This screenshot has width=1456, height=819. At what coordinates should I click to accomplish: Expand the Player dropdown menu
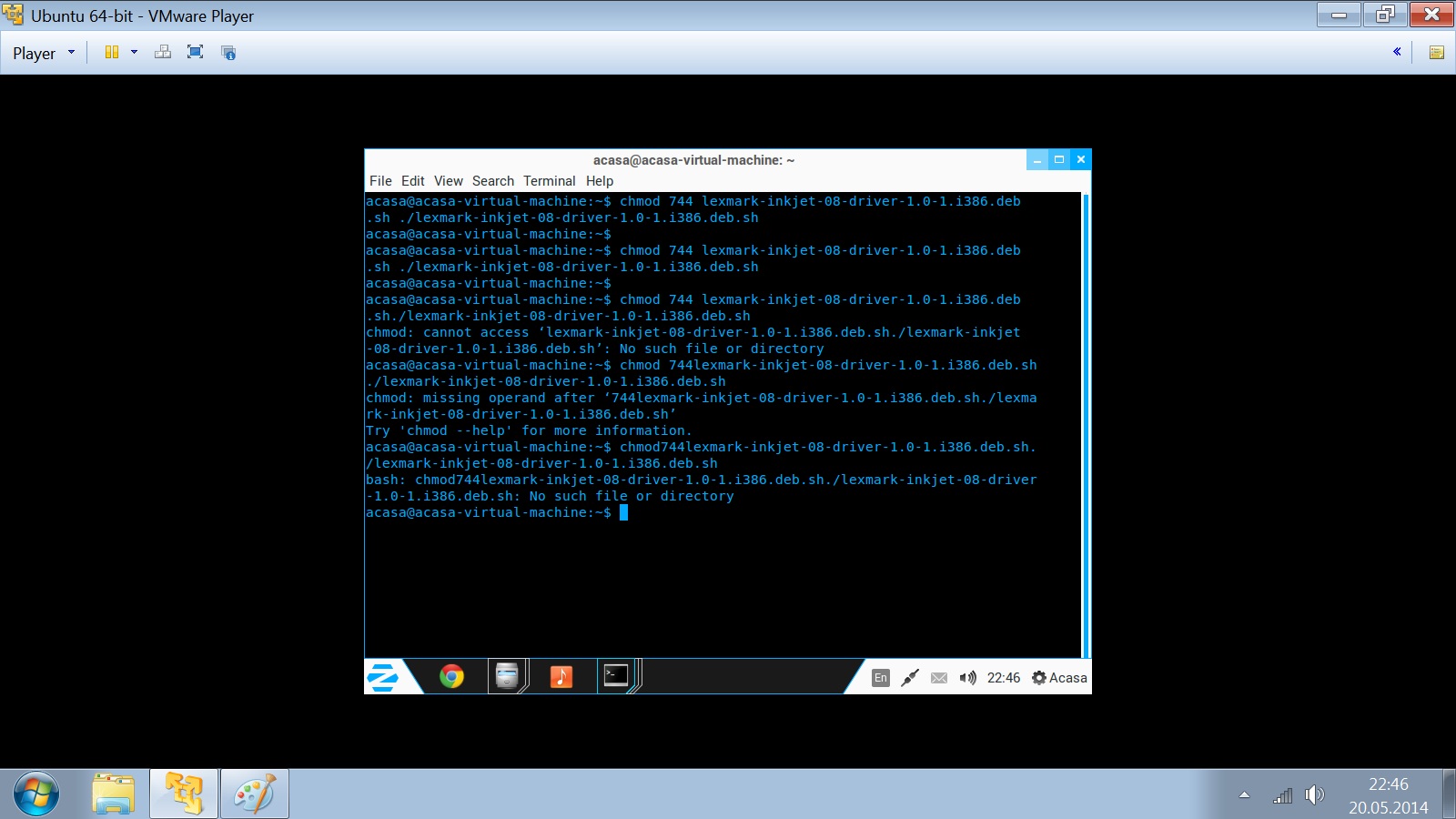coord(44,53)
